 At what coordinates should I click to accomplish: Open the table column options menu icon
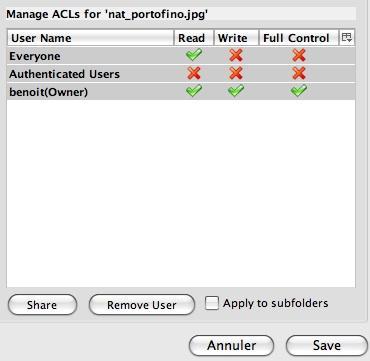[347, 38]
